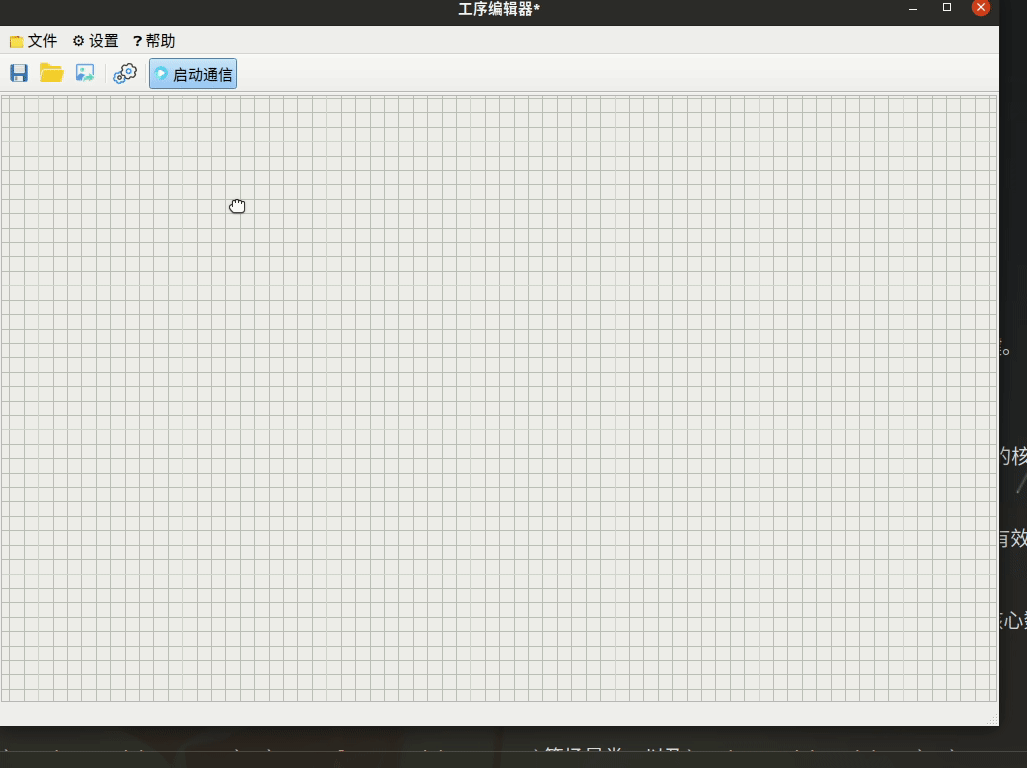This screenshot has height=768, width=1027.
Task: Open a file with the yellow folder icon
Action: [x=52, y=73]
